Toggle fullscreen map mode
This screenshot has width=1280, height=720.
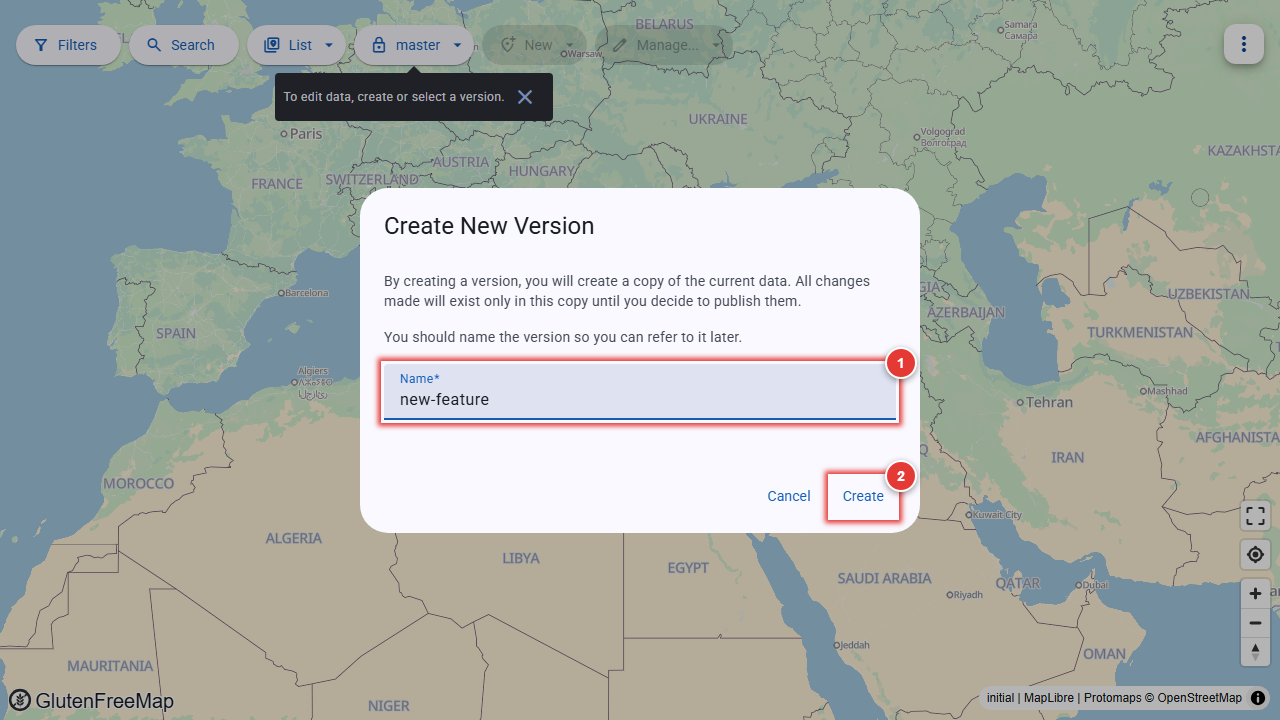[1255, 517]
